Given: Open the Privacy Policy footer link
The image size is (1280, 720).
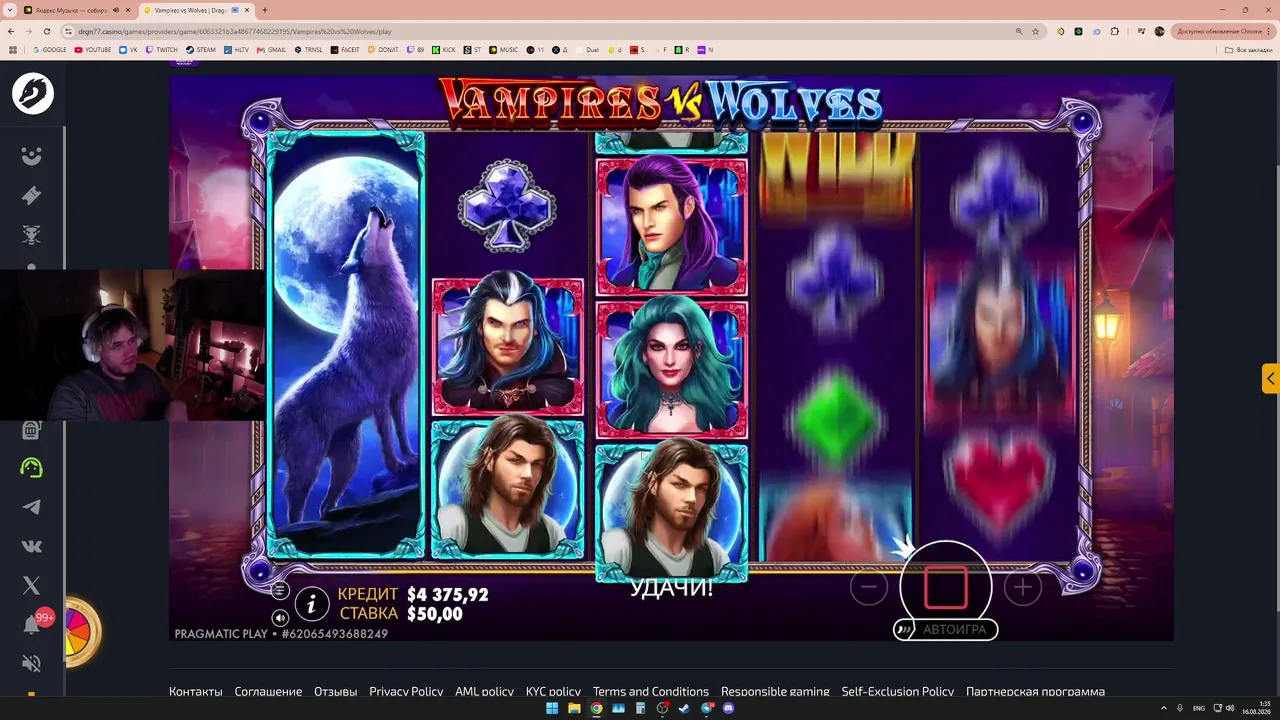Looking at the screenshot, I should pyautogui.click(x=406, y=691).
